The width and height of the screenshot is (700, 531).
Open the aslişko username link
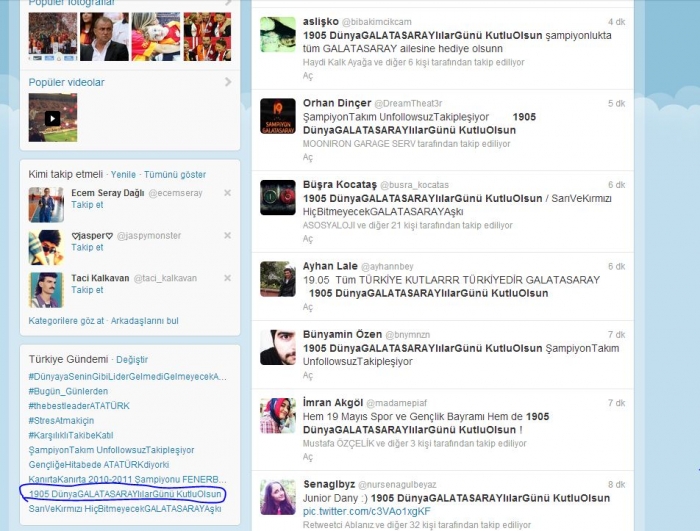coord(321,21)
